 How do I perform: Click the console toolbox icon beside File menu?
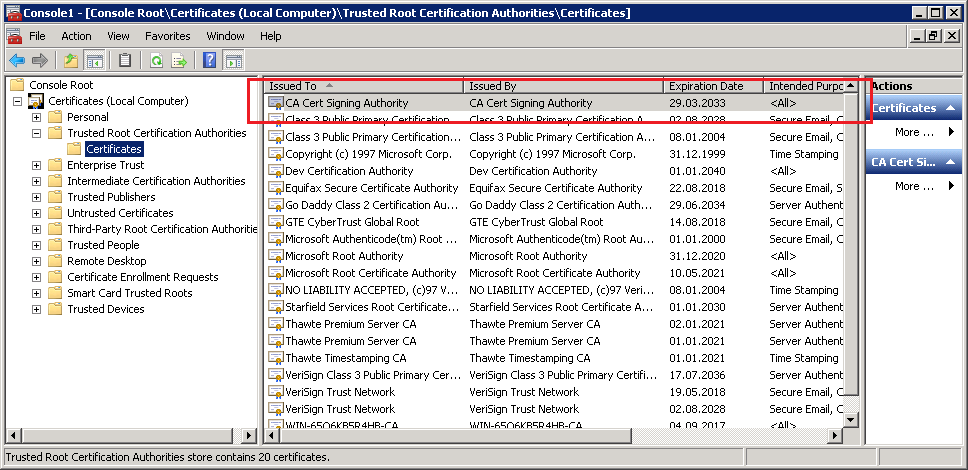tap(14, 36)
